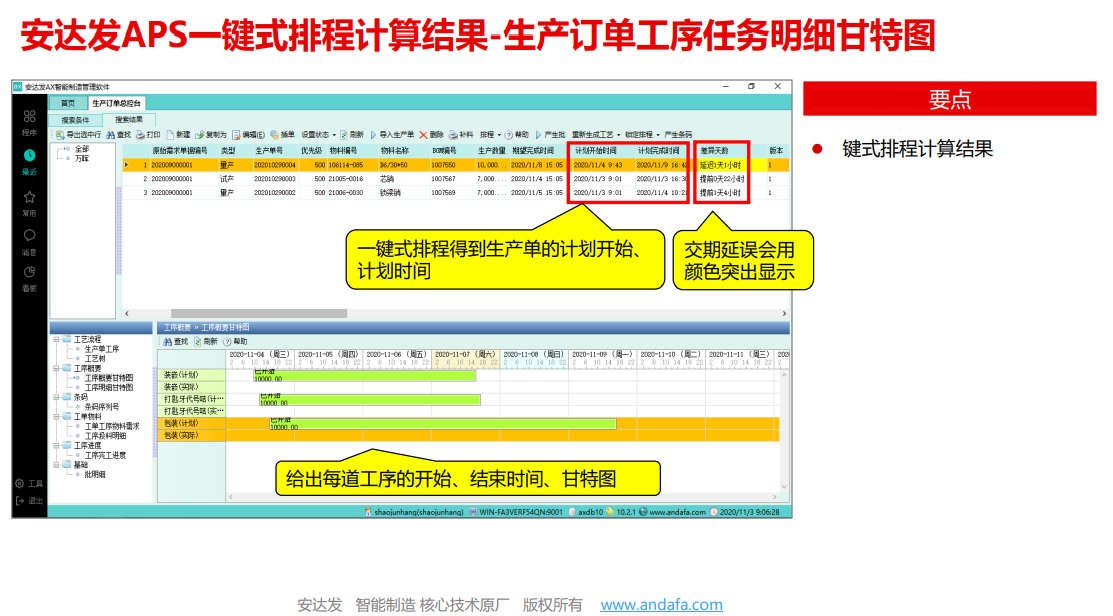Click the 产生条码 toolbar button
The height and width of the screenshot is (616, 1113).
[678, 135]
